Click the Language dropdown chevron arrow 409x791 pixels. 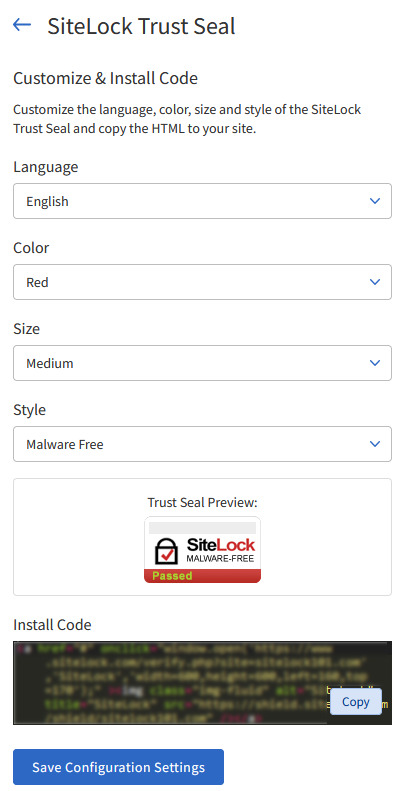click(375, 201)
